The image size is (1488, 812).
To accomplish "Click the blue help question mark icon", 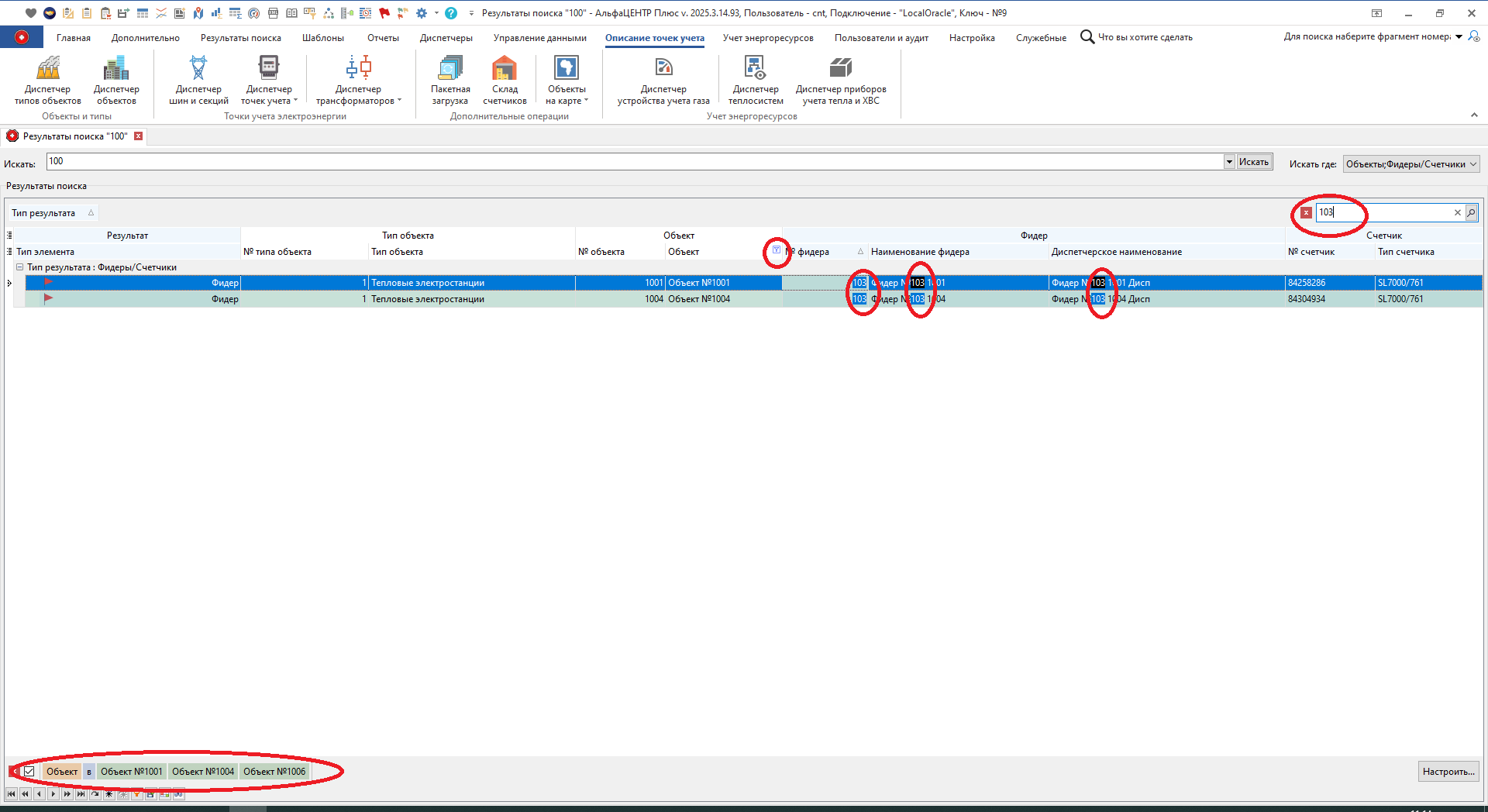I will pyautogui.click(x=451, y=13).
